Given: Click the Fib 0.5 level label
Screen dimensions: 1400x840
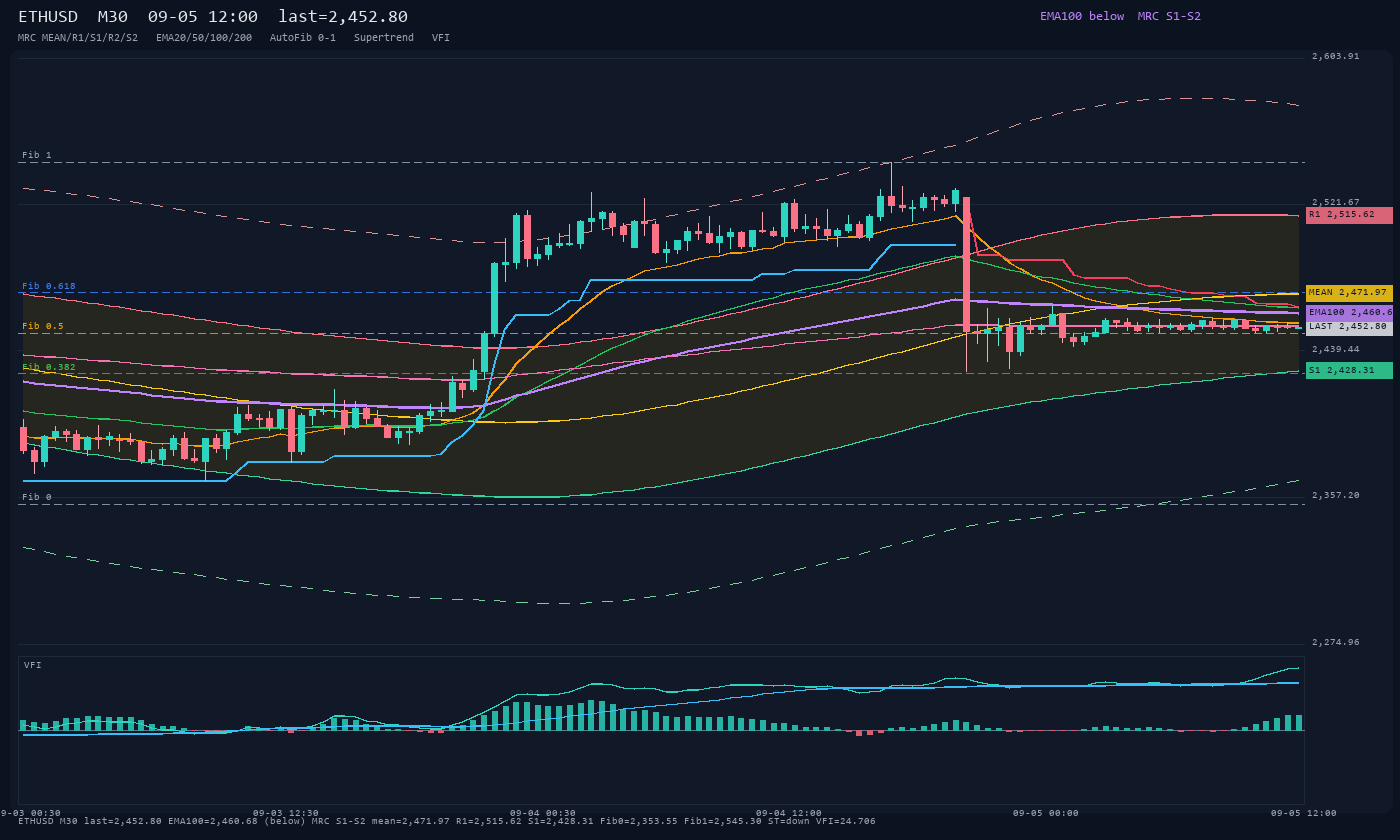Looking at the screenshot, I should click(x=43, y=327).
